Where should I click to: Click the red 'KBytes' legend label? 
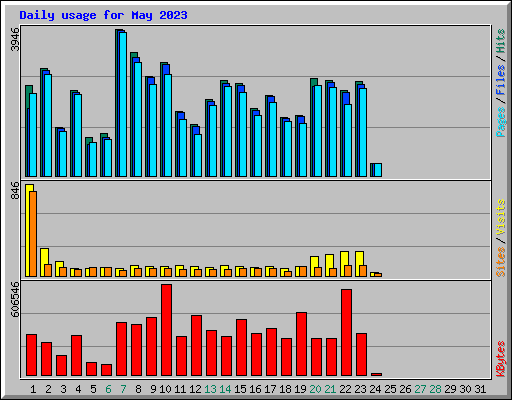coord(501,359)
